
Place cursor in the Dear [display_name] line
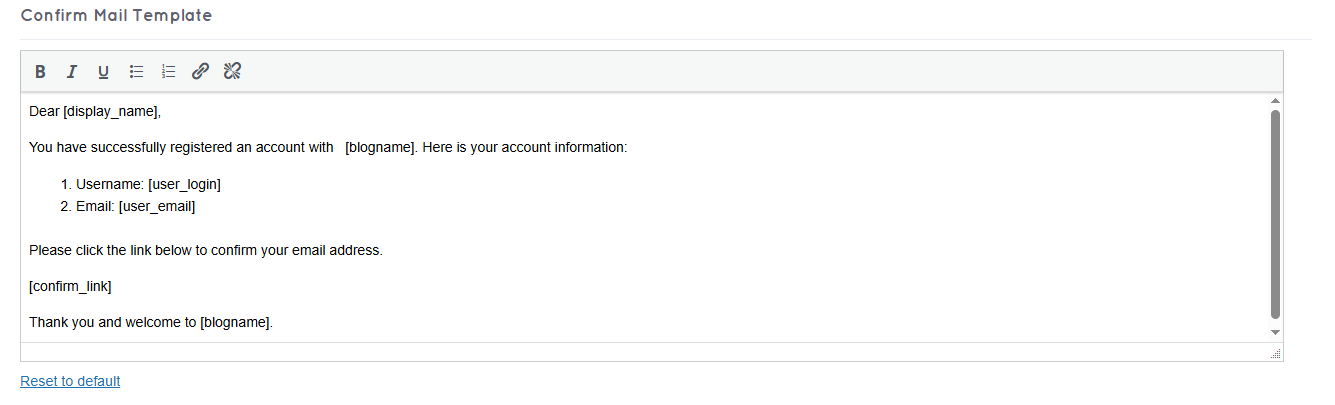point(95,111)
